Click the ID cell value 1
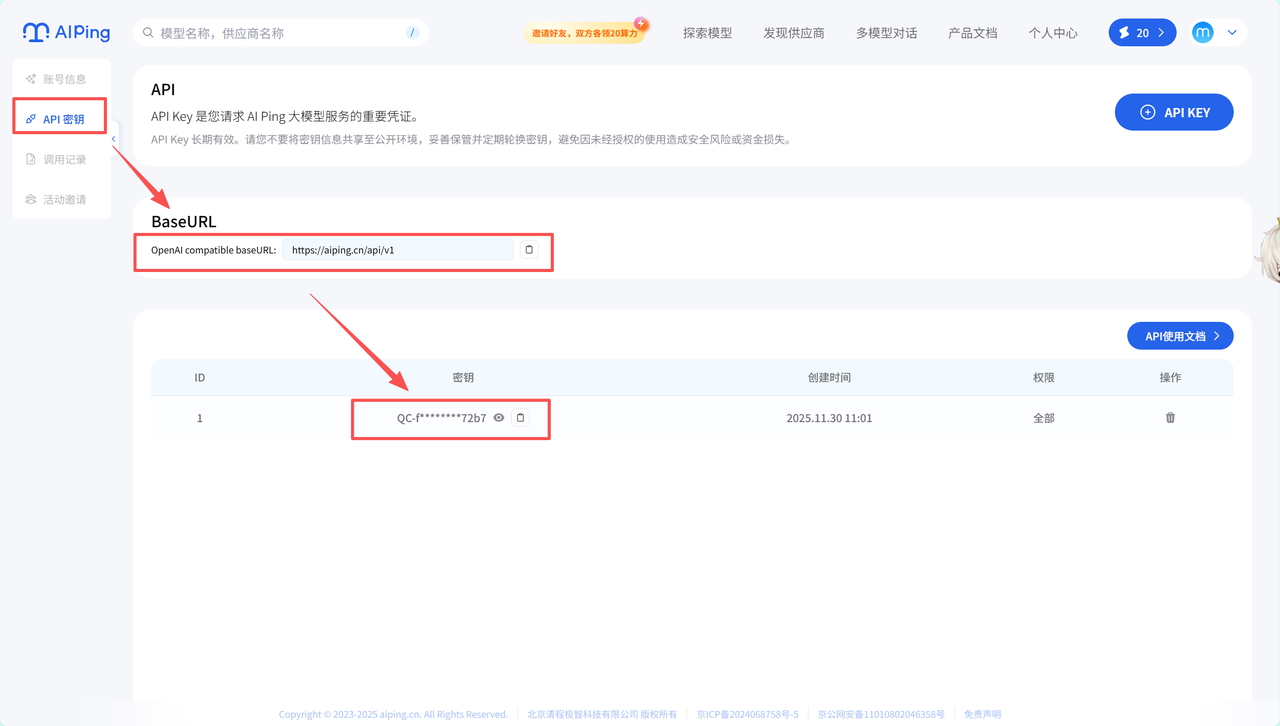The height and width of the screenshot is (726, 1280). pos(200,418)
